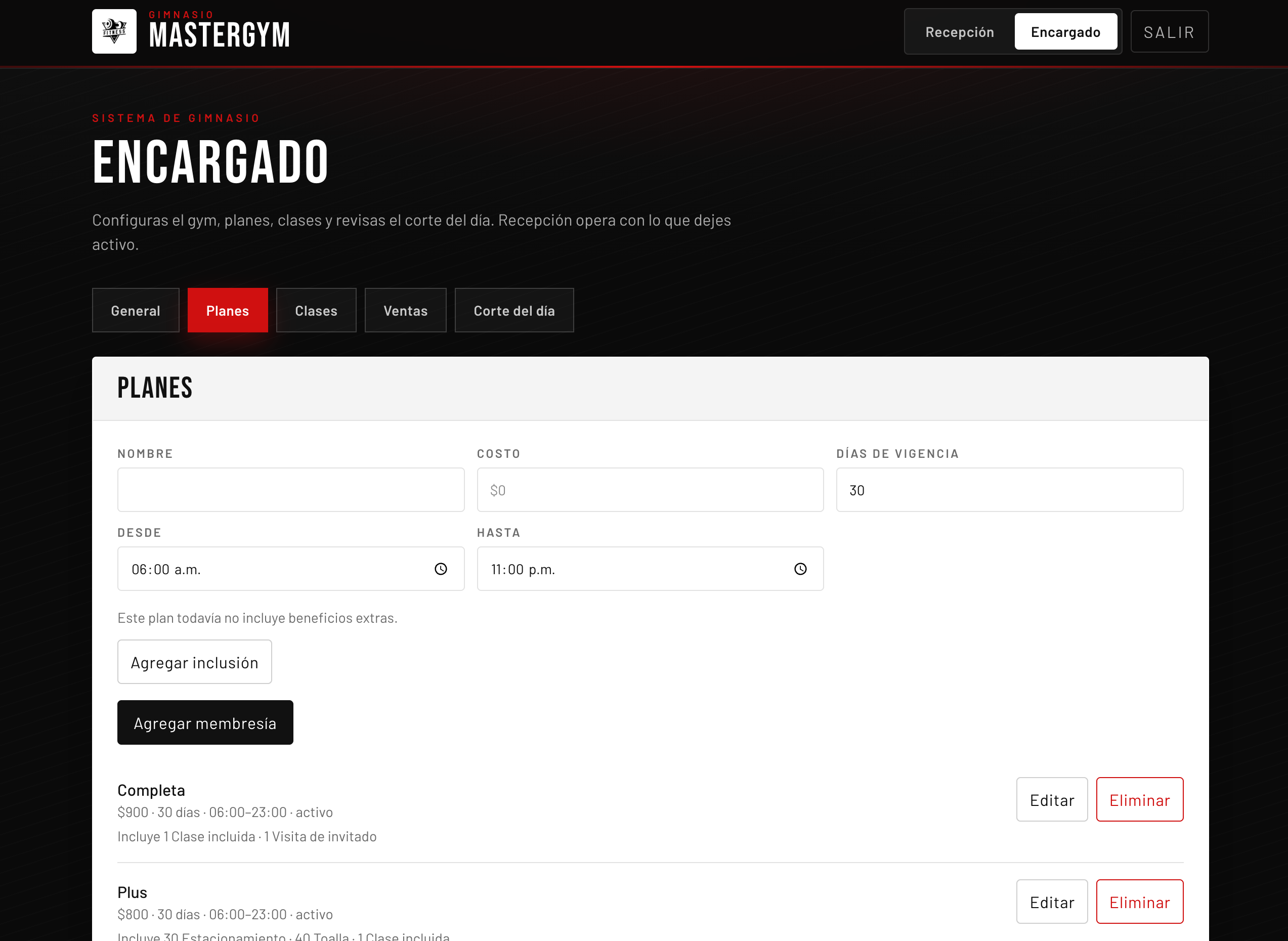Focus the Nombre input field
1288x941 pixels.
(290, 490)
